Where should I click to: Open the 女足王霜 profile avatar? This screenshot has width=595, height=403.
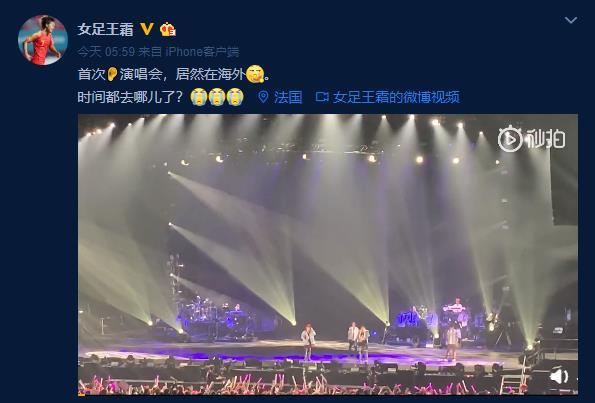42,40
